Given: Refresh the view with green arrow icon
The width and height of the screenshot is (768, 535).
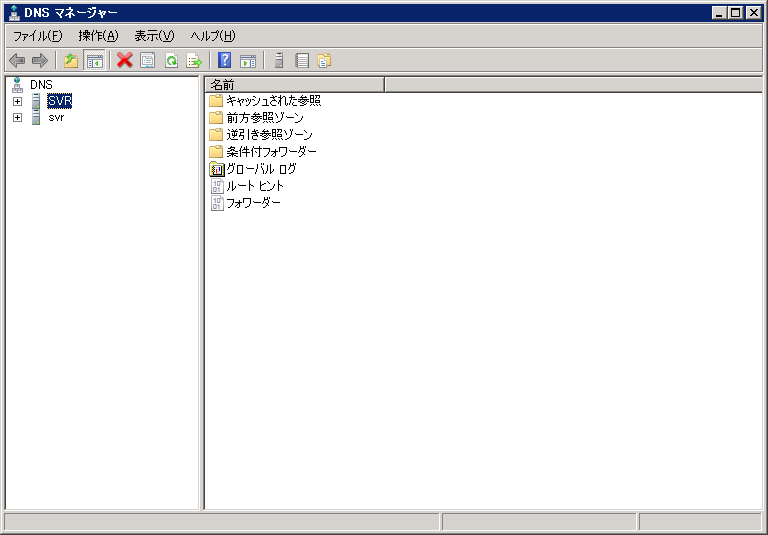Looking at the screenshot, I should [171, 61].
